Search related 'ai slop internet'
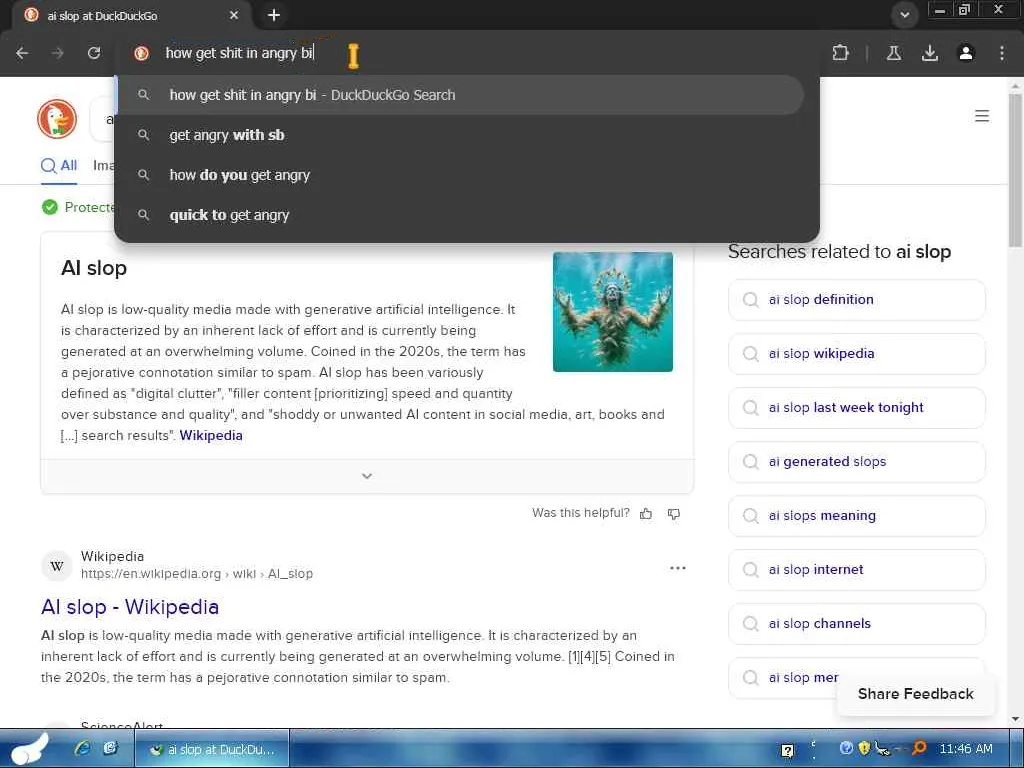This screenshot has width=1024, height=768. (x=856, y=569)
